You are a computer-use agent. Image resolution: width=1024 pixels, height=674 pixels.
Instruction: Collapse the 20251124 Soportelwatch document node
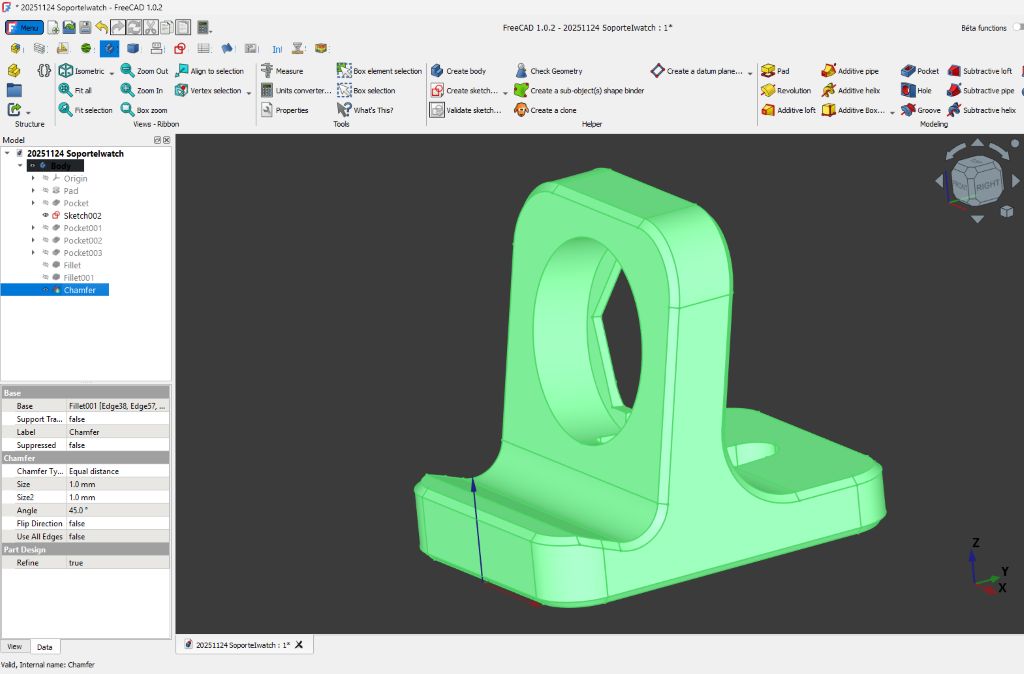click(7, 153)
